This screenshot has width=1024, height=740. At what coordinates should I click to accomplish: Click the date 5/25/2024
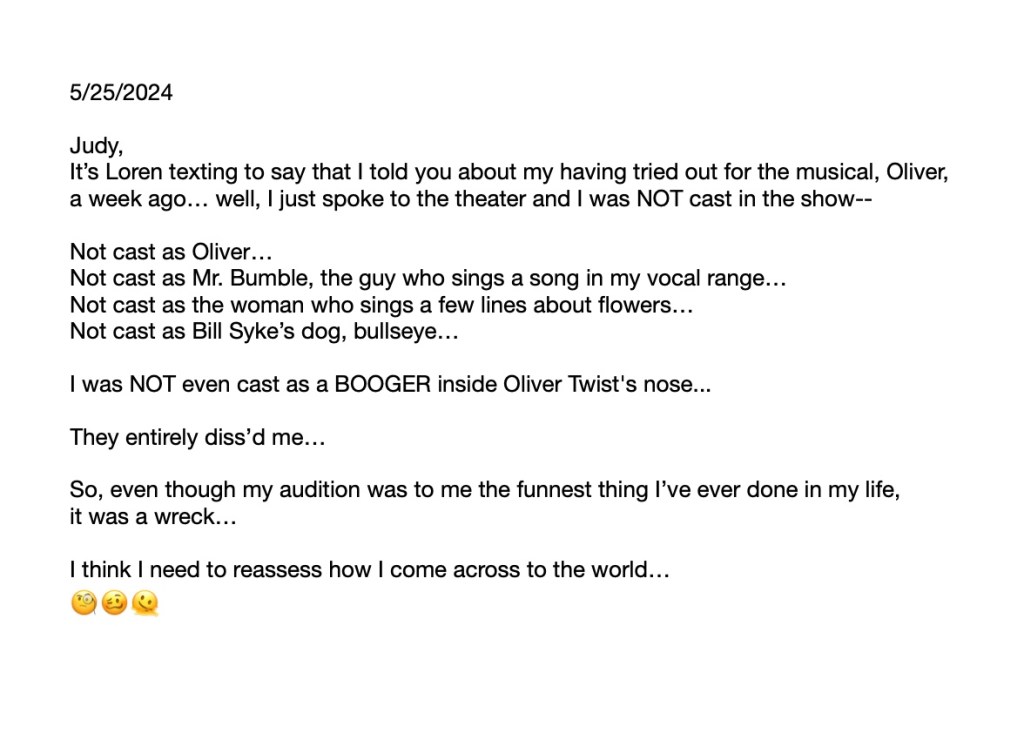coord(121,93)
